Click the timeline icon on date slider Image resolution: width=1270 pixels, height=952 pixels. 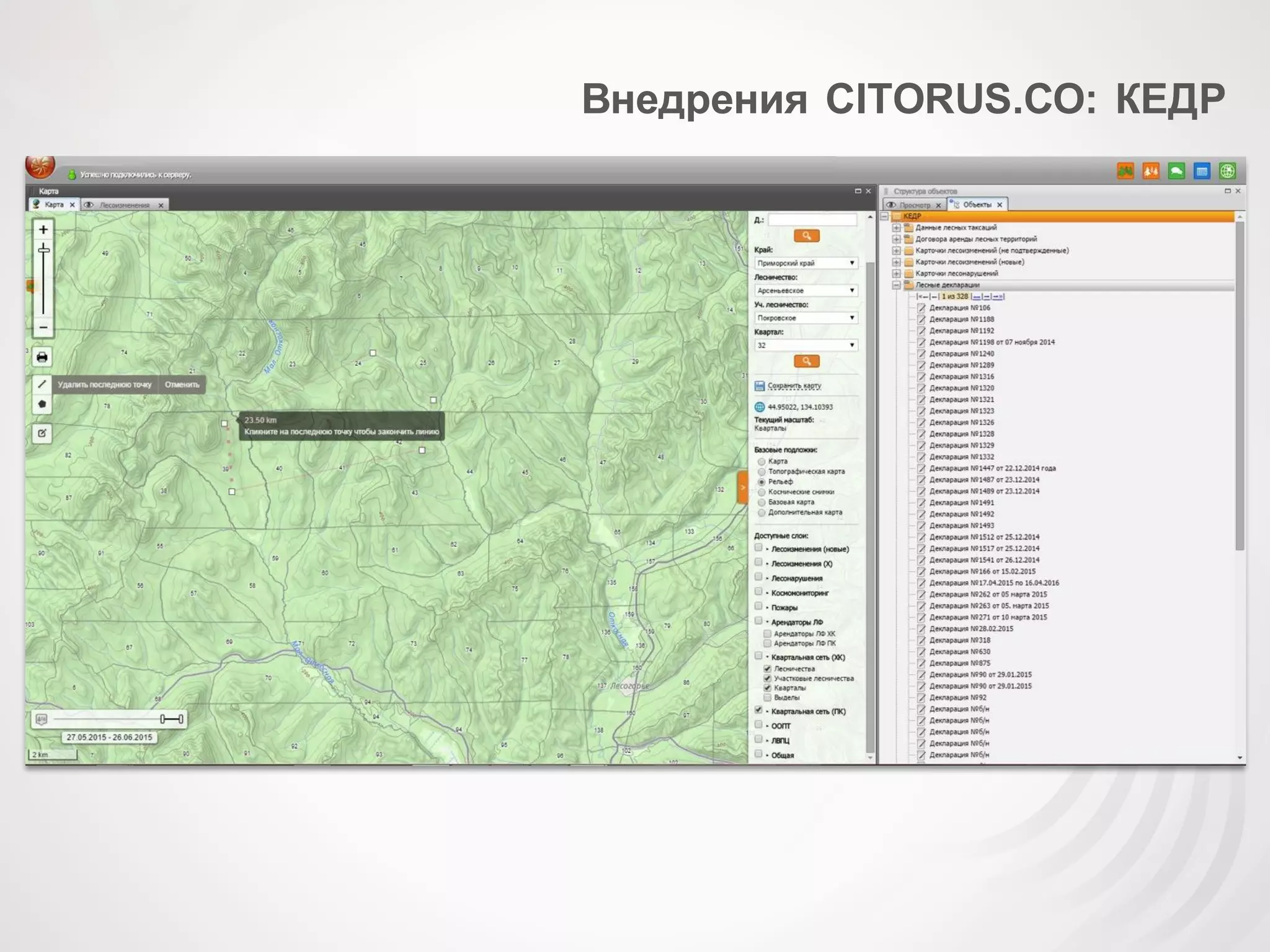[x=42, y=719]
